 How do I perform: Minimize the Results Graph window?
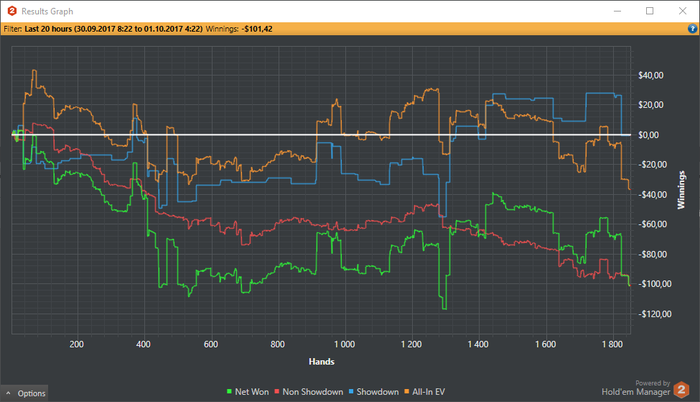617,11
